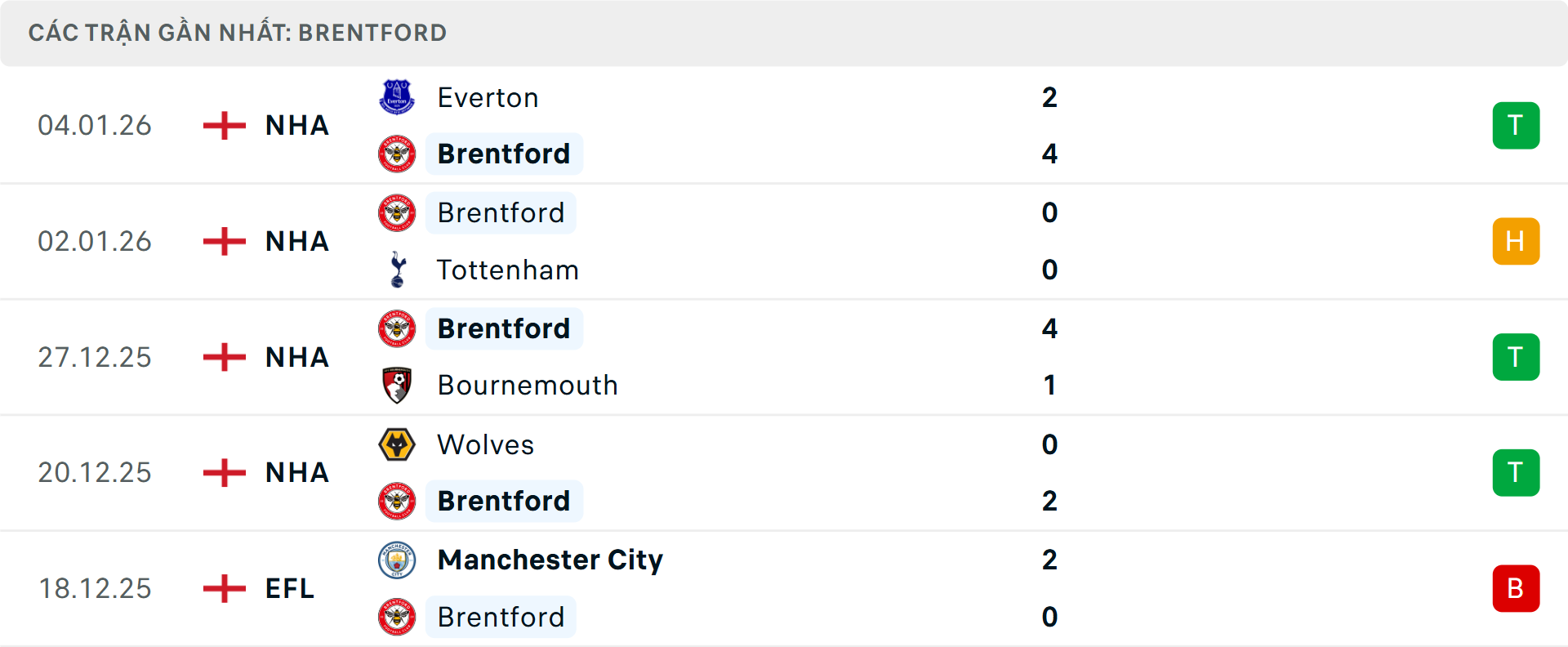Click the Bournemouth club crest
The width and height of the screenshot is (1568, 647).
click(x=397, y=385)
